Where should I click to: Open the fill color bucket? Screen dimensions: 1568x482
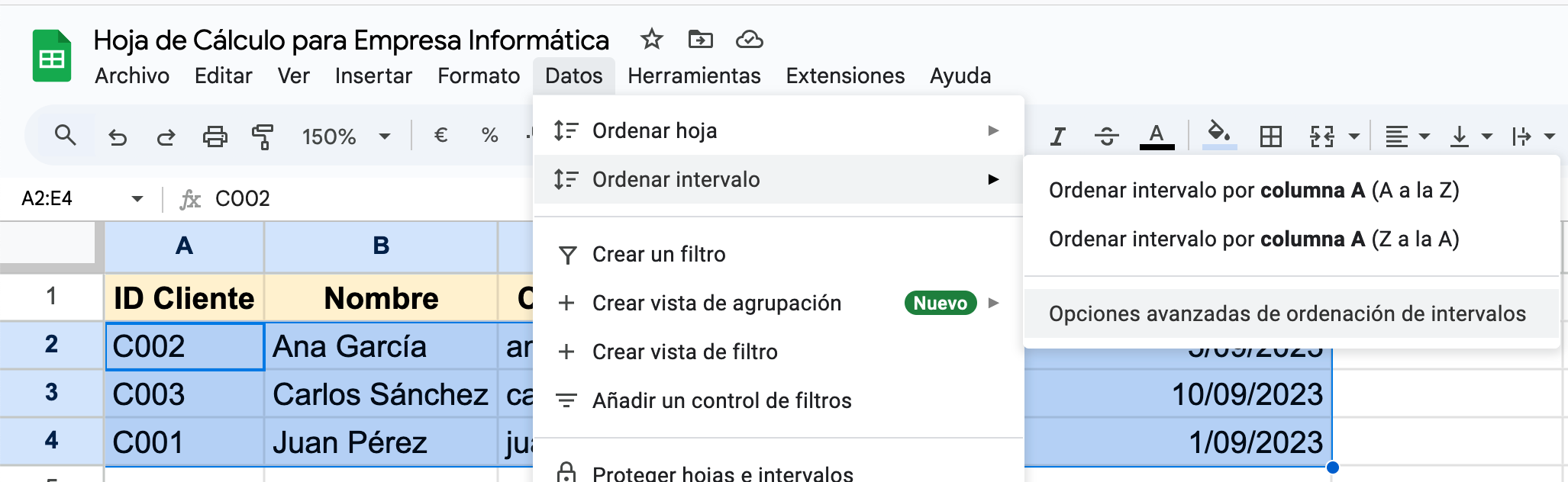point(1218,135)
